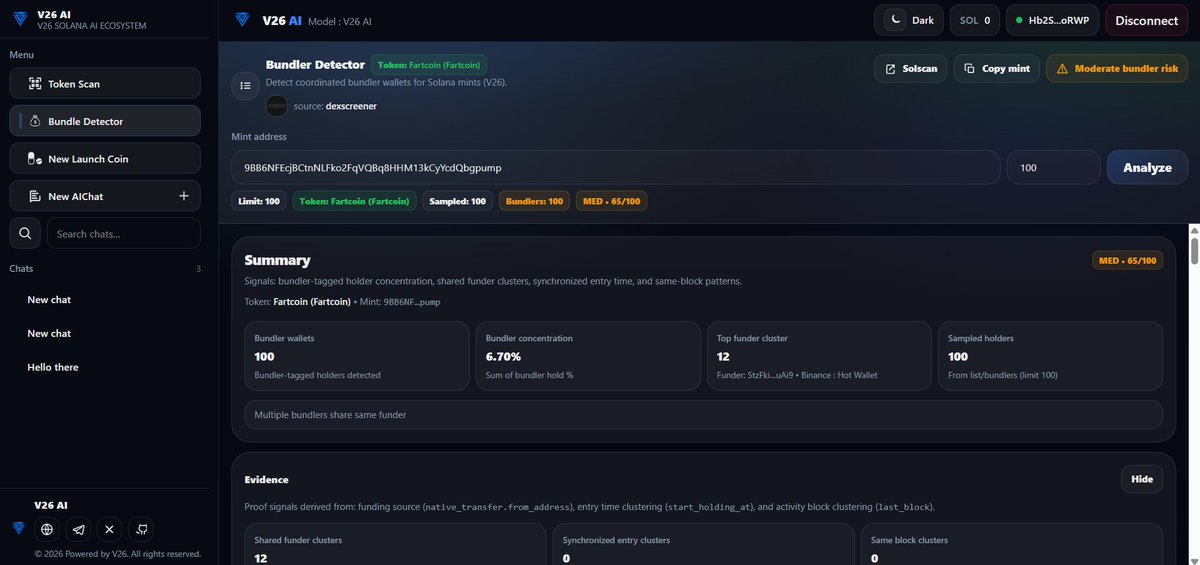Image resolution: width=1200 pixels, height=565 pixels.
Task: Click the list icon beside Bundler Detector
Action: click(245, 86)
